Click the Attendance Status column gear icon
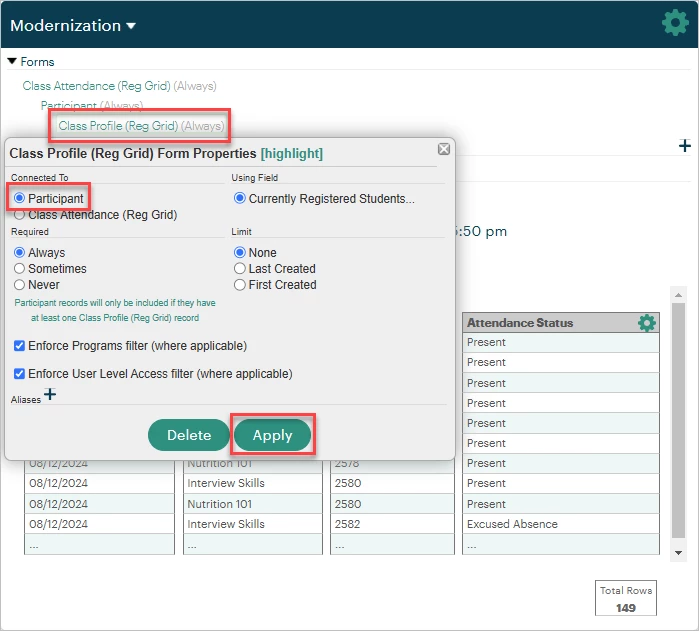Screen dimensions: 699x631 646,323
